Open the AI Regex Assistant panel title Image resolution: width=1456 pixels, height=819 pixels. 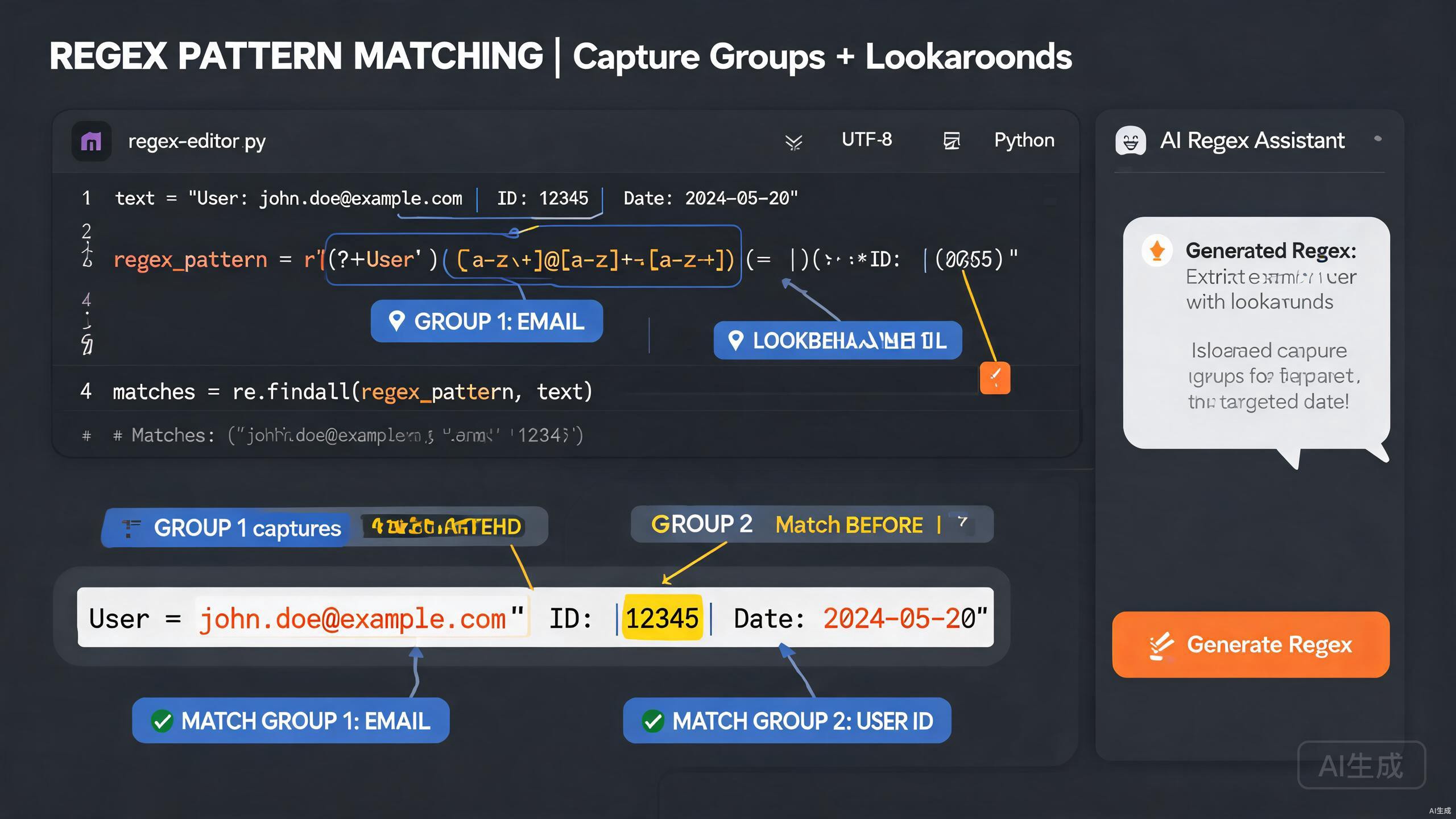click(x=1252, y=140)
